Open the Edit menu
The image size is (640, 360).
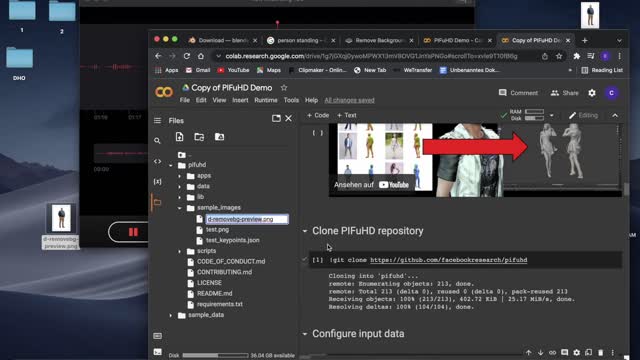click(201, 100)
